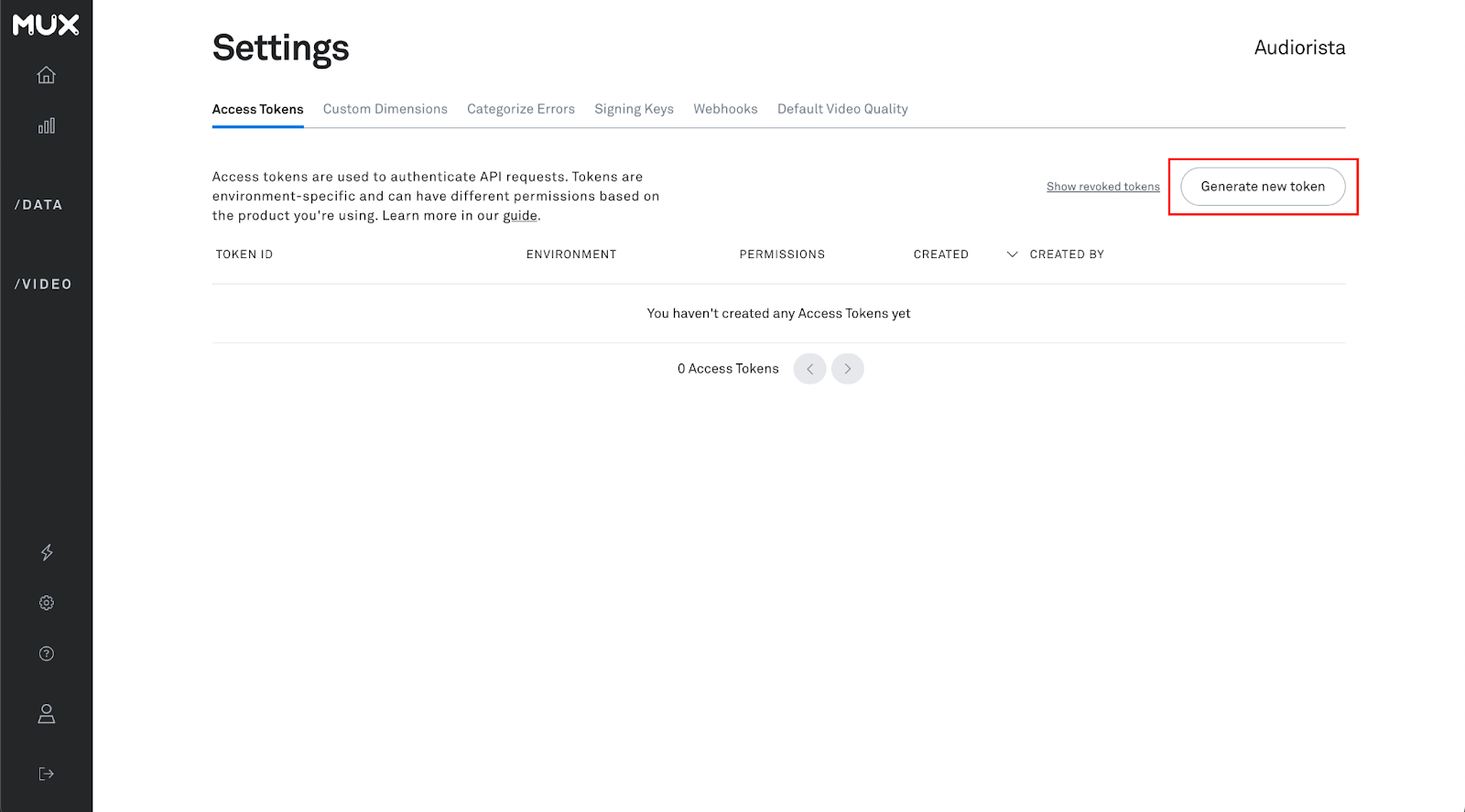
Task: Open the help question mark icon
Action: click(46, 654)
